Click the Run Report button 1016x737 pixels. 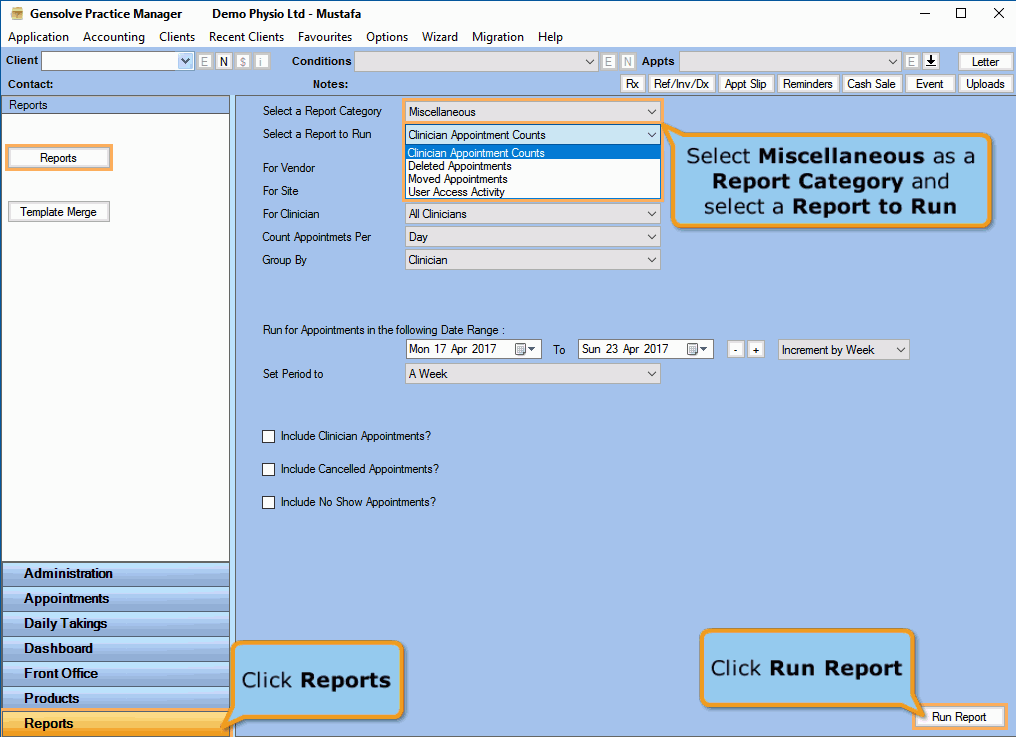click(x=958, y=717)
